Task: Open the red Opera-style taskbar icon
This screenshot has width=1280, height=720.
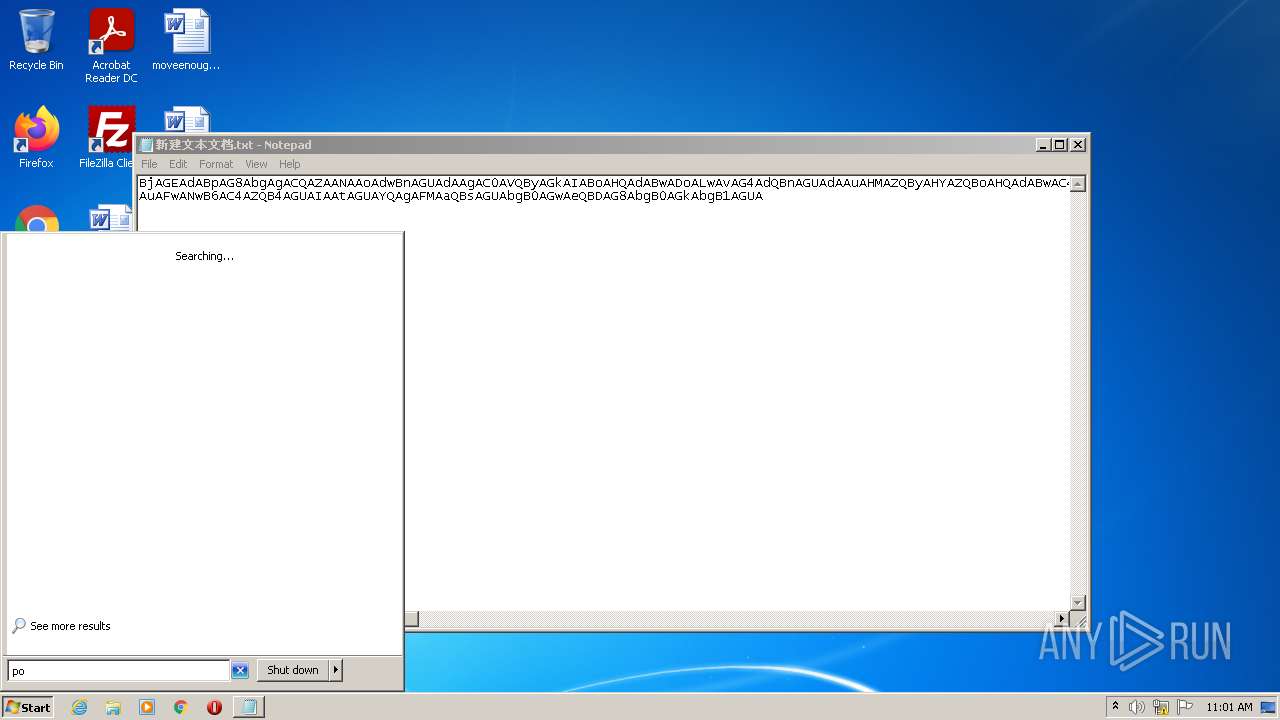Action: tap(214, 707)
